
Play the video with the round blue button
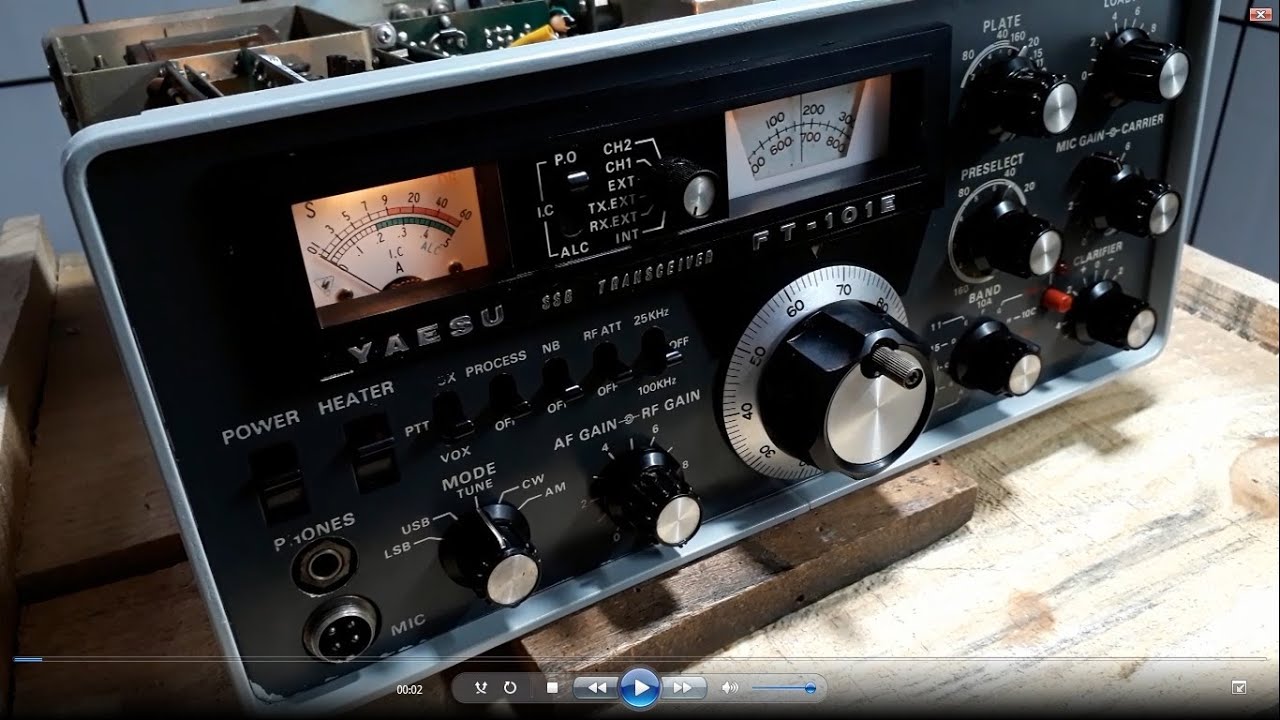[639, 688]
